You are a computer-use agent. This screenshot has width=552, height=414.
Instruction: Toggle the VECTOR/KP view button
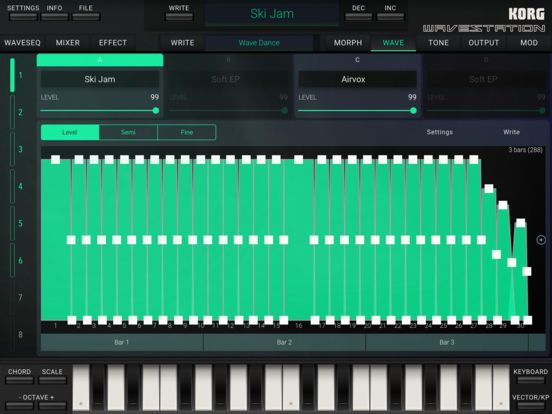click(531, 401)
